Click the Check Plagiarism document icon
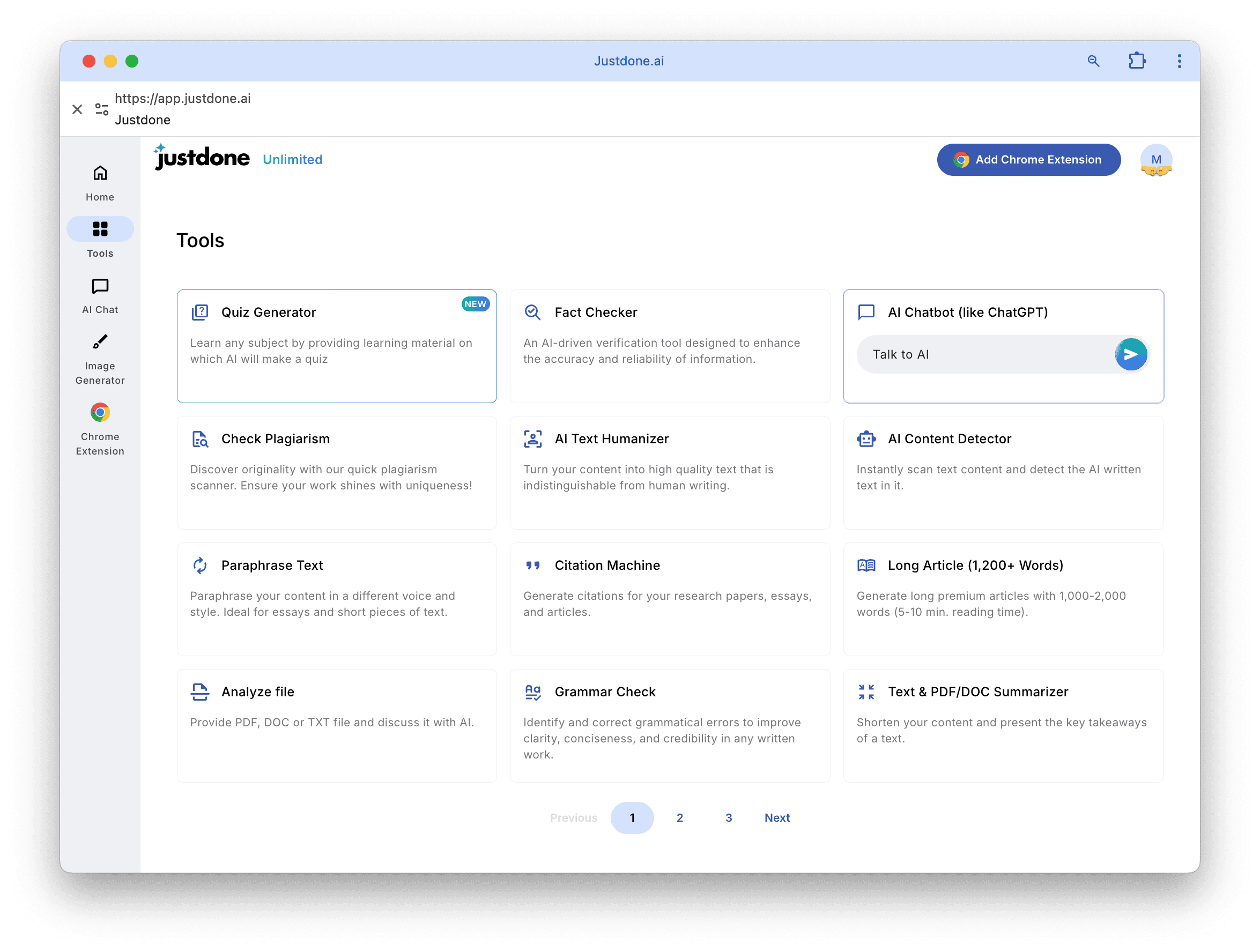The width and height of the screenshot is (1260, 952). pos(200,439)
